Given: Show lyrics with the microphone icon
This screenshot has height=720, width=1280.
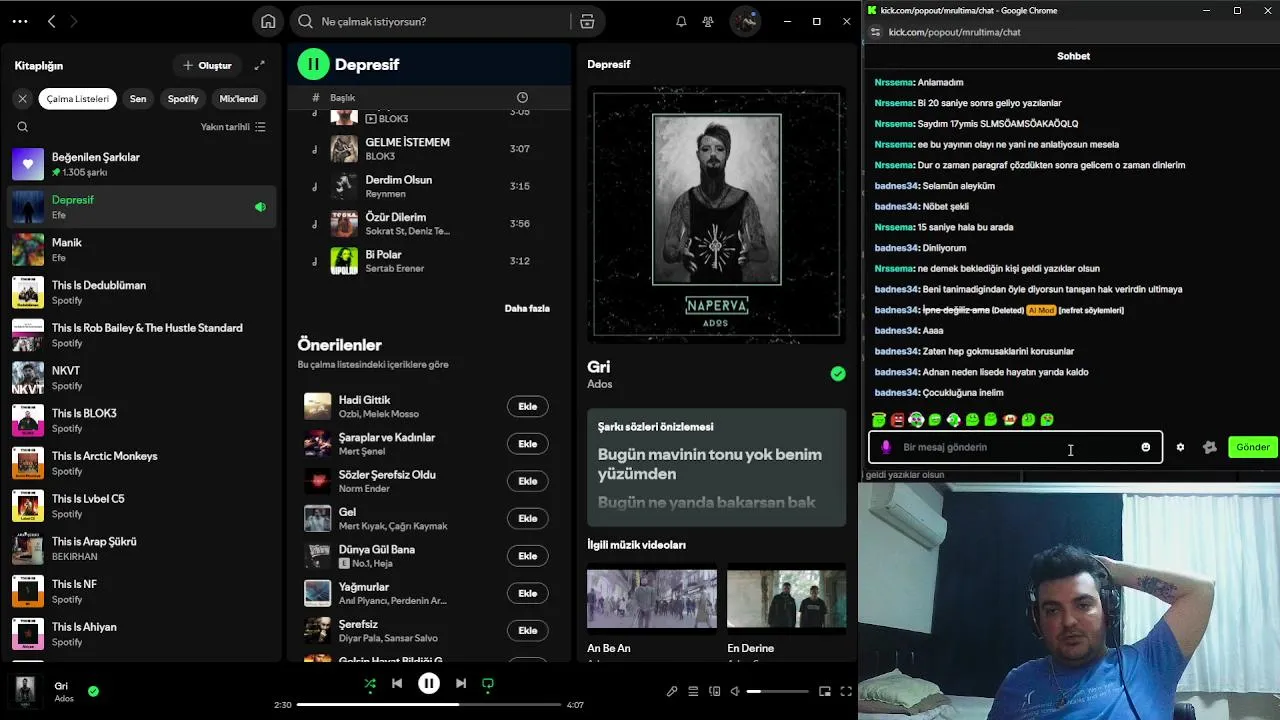Looking at the screenshot, I should point(672,691).
